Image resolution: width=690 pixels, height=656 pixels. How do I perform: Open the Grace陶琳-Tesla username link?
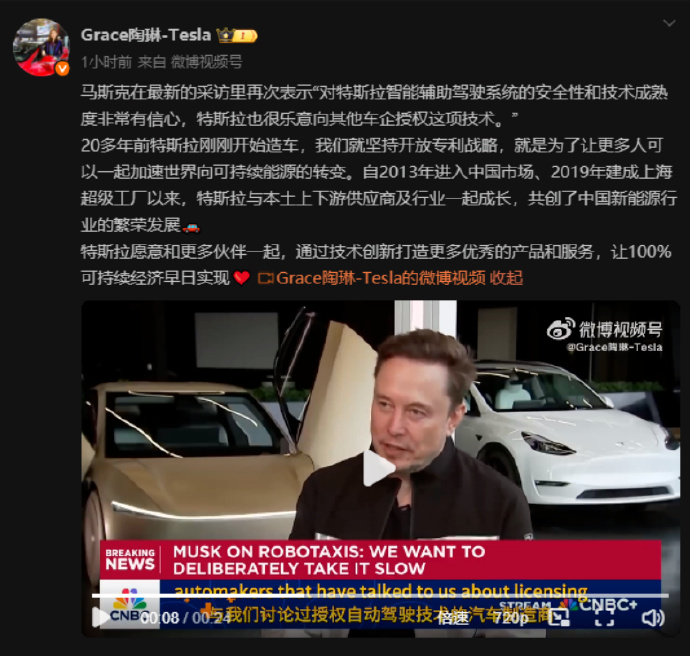click(x=146, y=35)
